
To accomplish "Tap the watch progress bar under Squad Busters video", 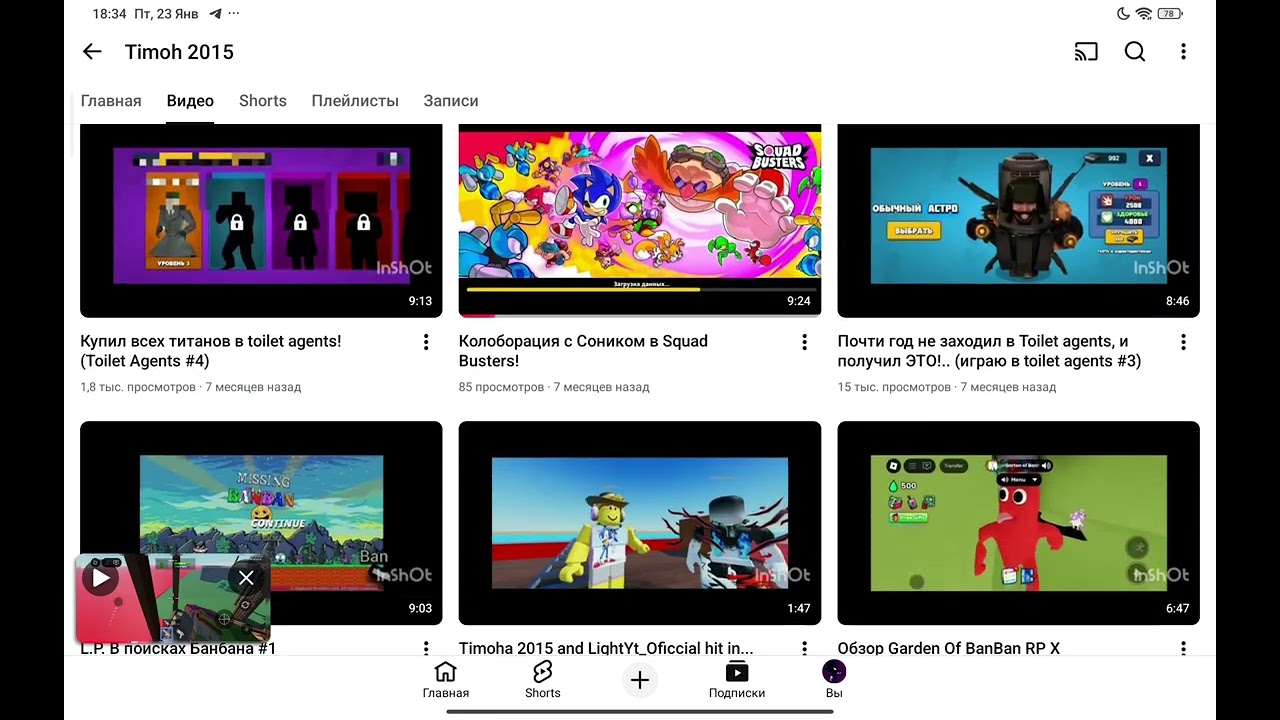I will (640, 315).
